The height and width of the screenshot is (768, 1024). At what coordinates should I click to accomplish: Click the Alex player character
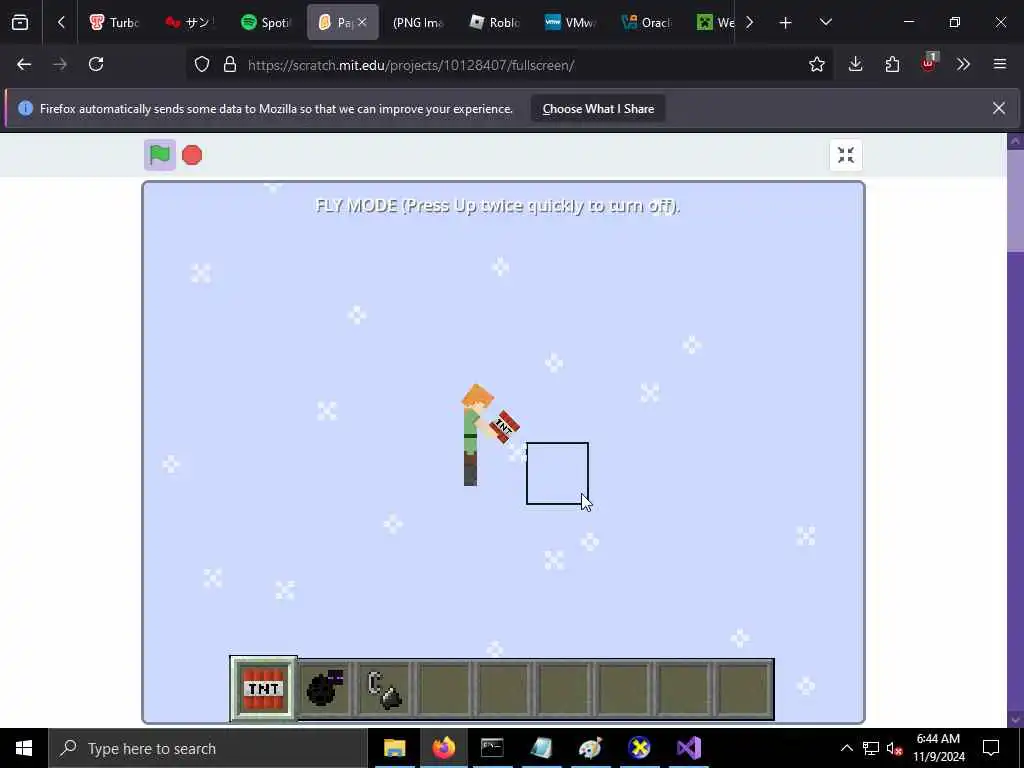pos(477,435)
